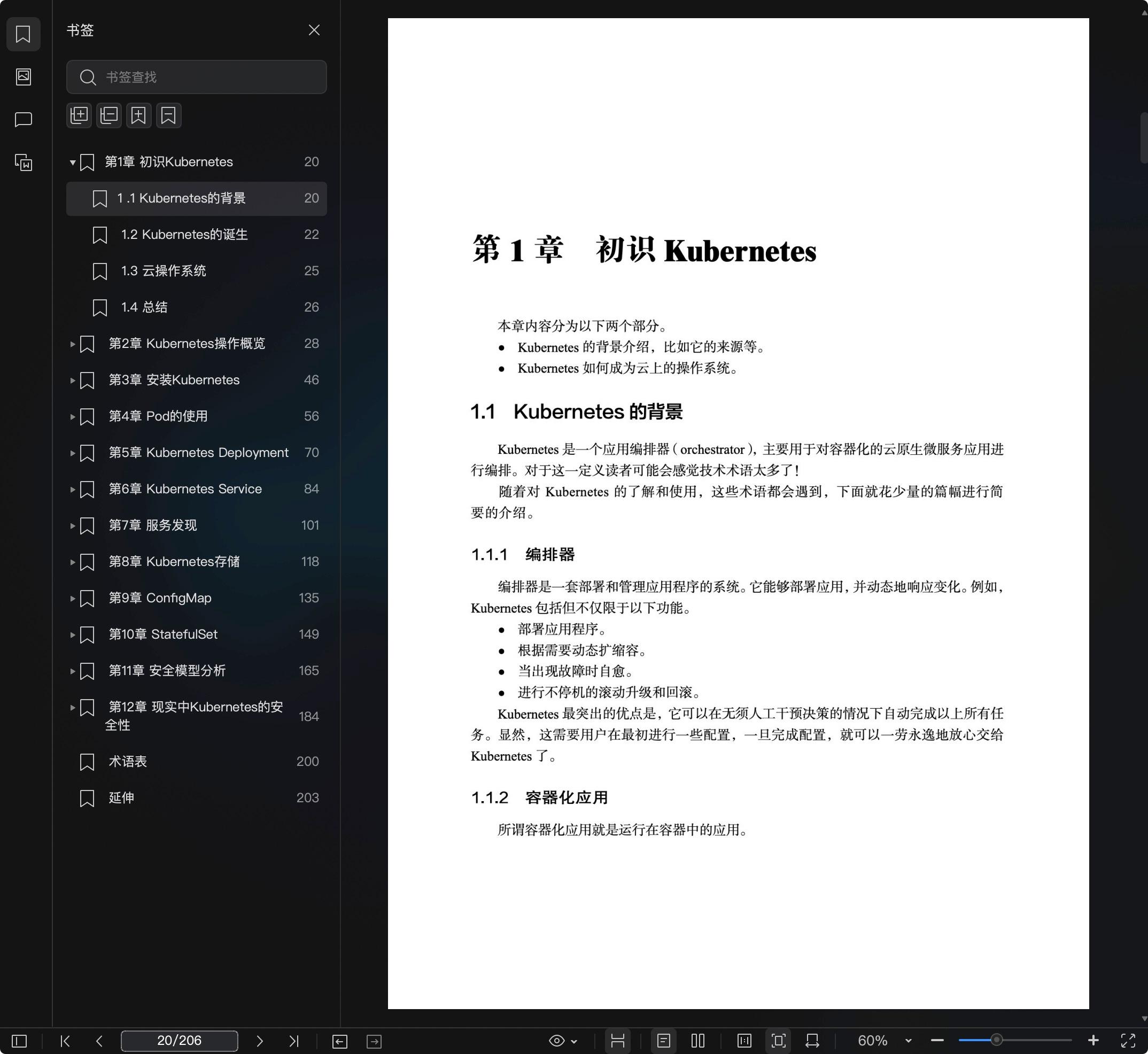1148x1054 pixels.
Task: Open the page thumbnails panel icon
Action: click(24, 77)
